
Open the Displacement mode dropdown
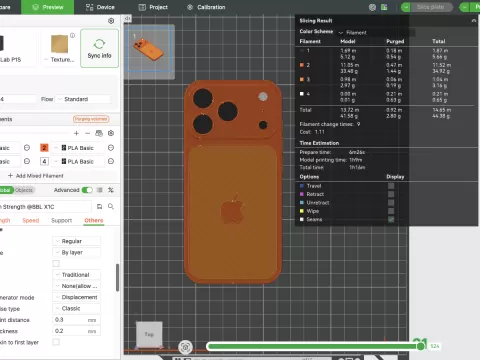(x=76, y=297)
